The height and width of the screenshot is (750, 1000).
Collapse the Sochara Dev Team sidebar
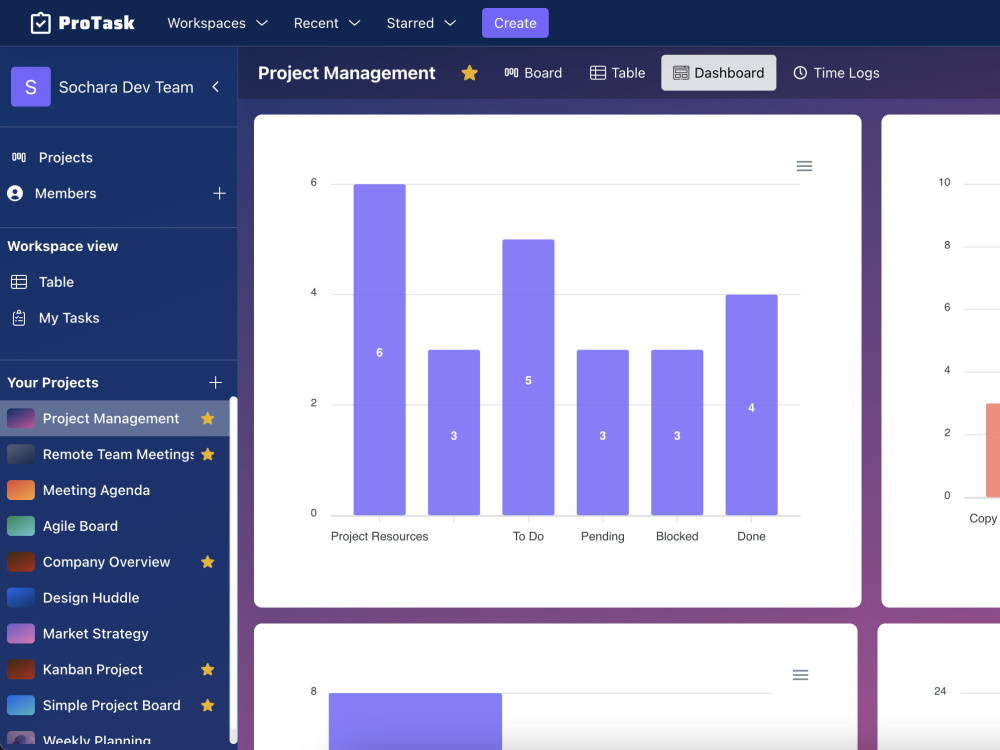pyautogui.click(x=215, y=87)
